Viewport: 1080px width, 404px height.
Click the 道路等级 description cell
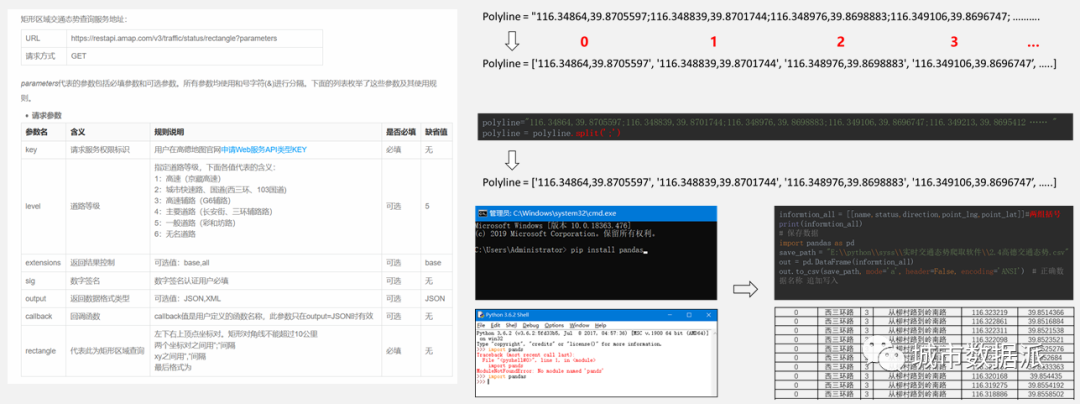[x=108, y=206]
